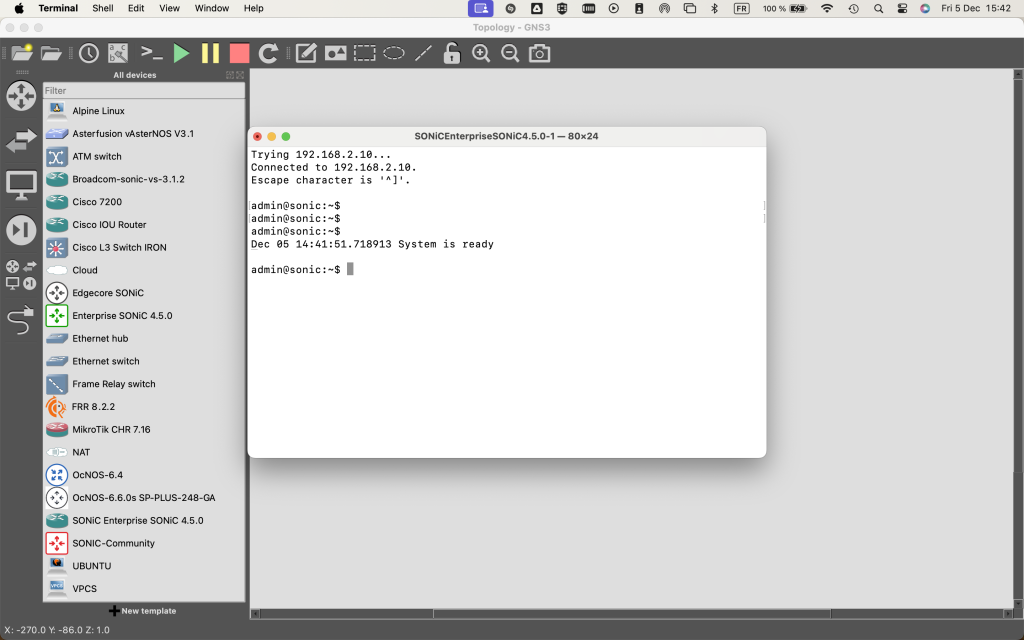Open the Shell menu in the menu bar
The height and width of the screenshot is (640, 1024).
(x=102, y=8)
